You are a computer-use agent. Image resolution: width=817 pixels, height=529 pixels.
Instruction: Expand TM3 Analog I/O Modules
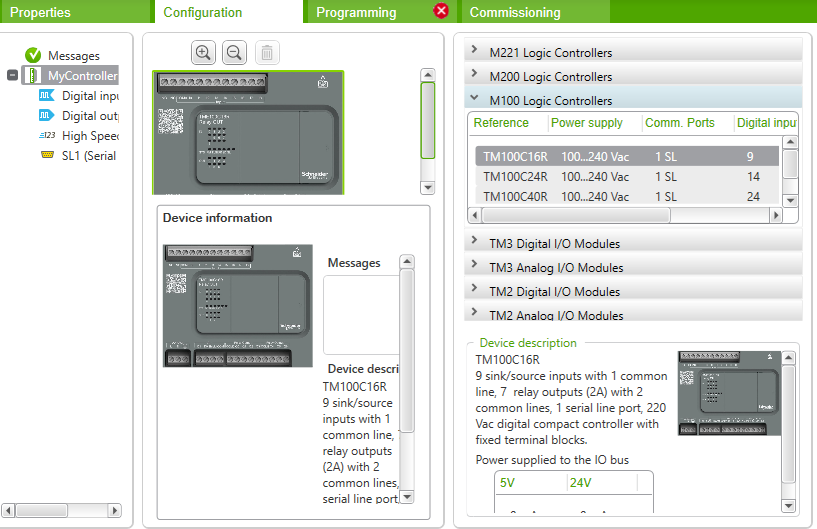tap(474, 264)
